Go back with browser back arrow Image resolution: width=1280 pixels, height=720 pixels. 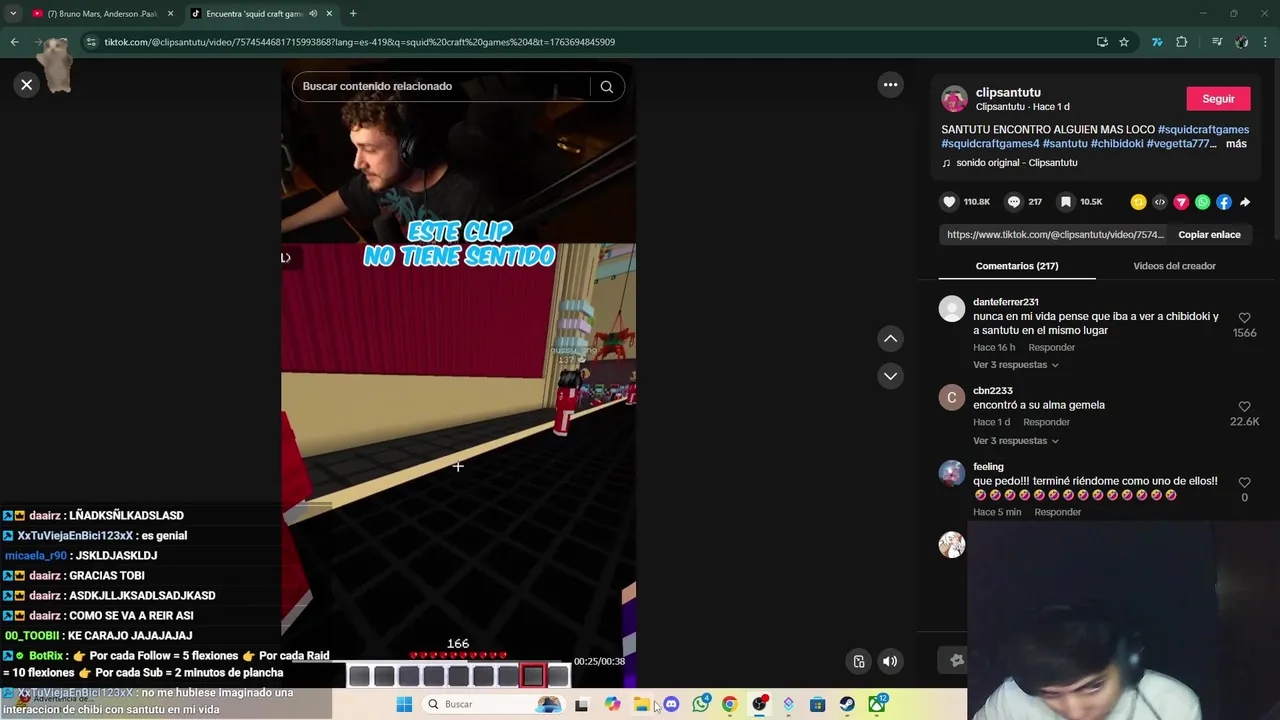pyautogui.click(x=14, y=42)
